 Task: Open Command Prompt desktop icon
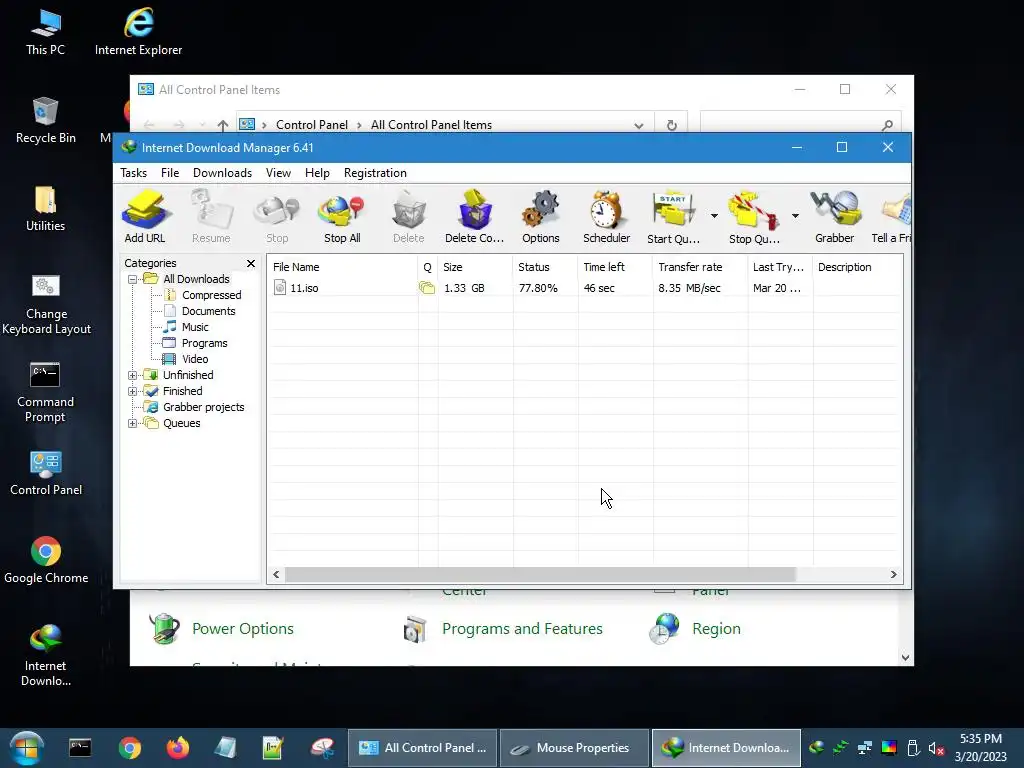point(46,392)
